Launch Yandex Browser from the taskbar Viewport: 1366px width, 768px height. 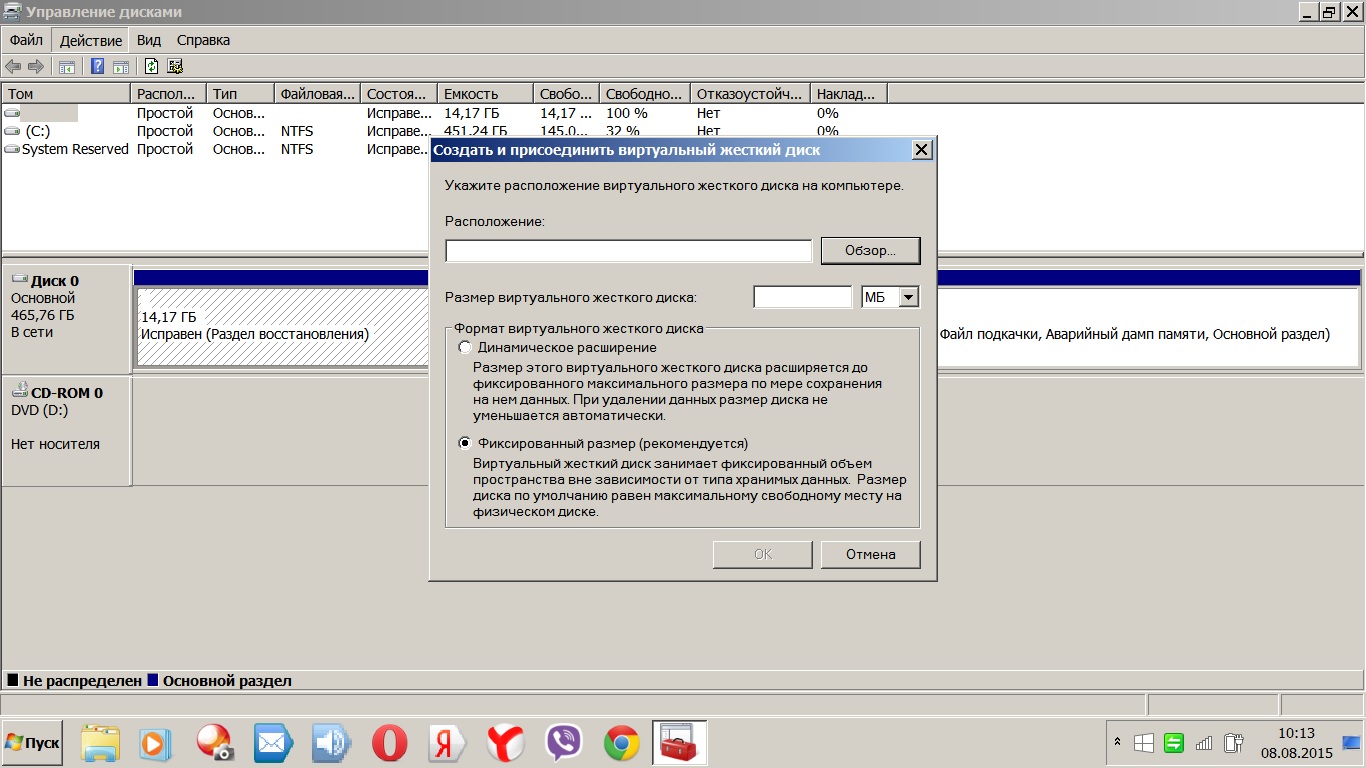[506, 743]
